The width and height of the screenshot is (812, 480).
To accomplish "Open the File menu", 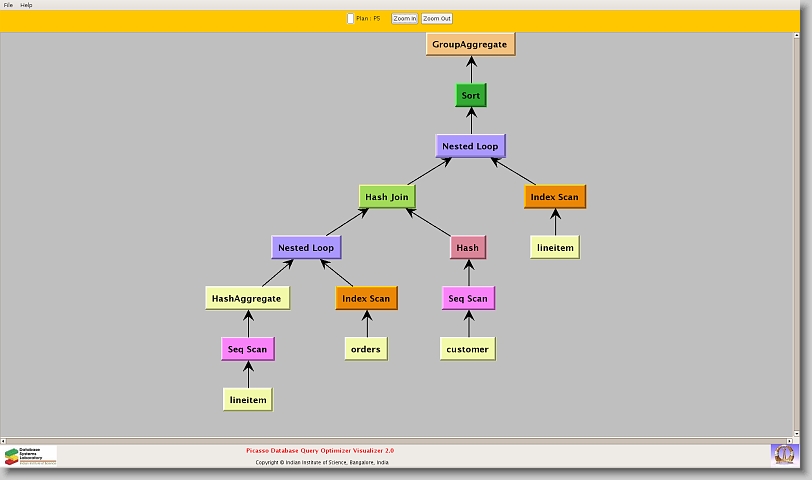I will [8, 5].
